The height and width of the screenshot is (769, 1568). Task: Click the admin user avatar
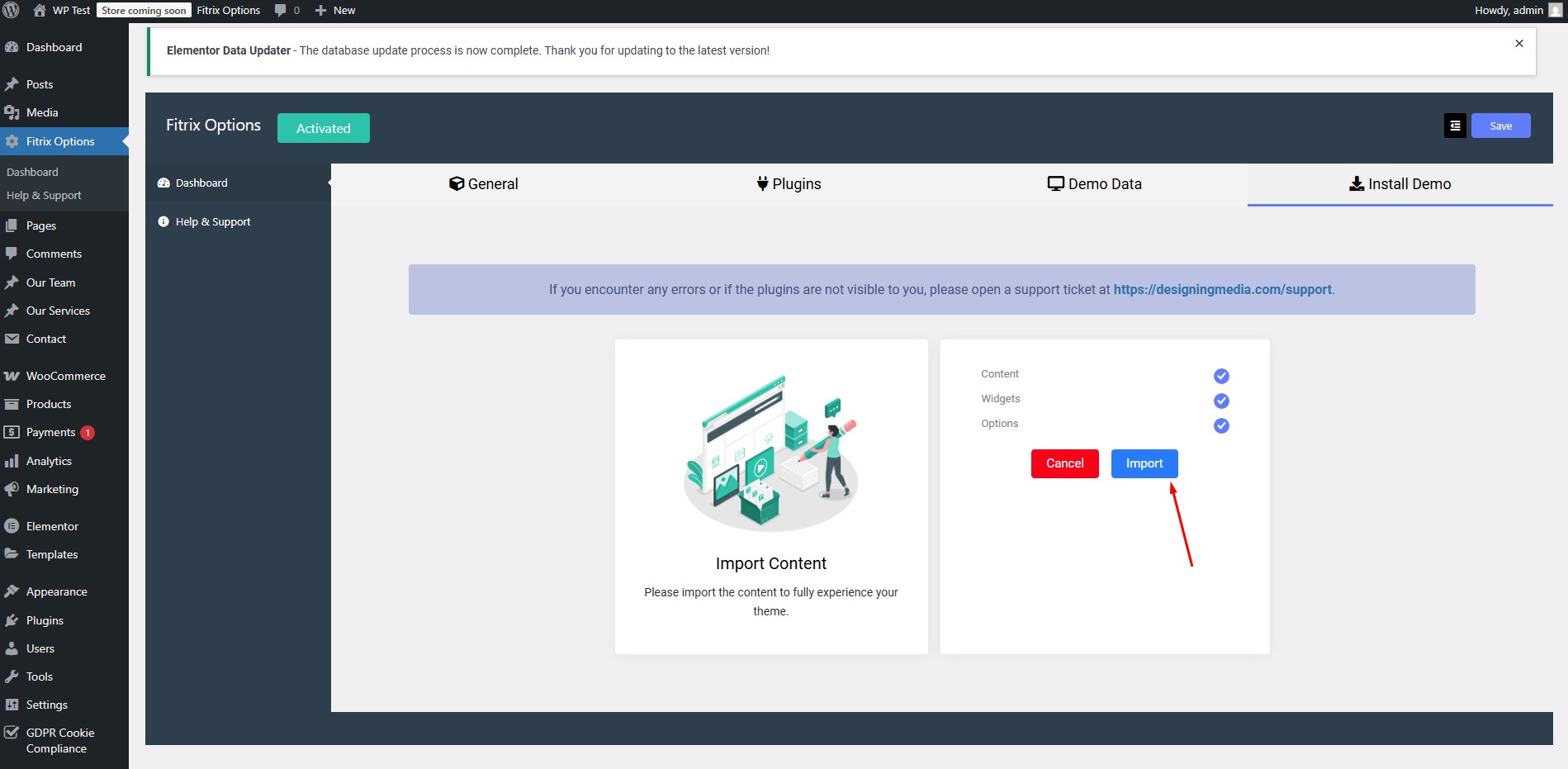pyautogui.click(x=1555, y=11)
